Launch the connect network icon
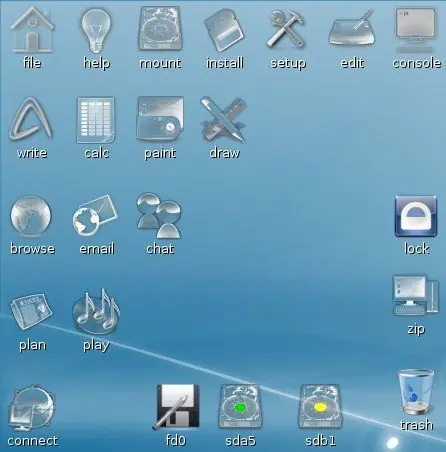The width and height of the screenshot is (446, 452). tap(32, 408)
